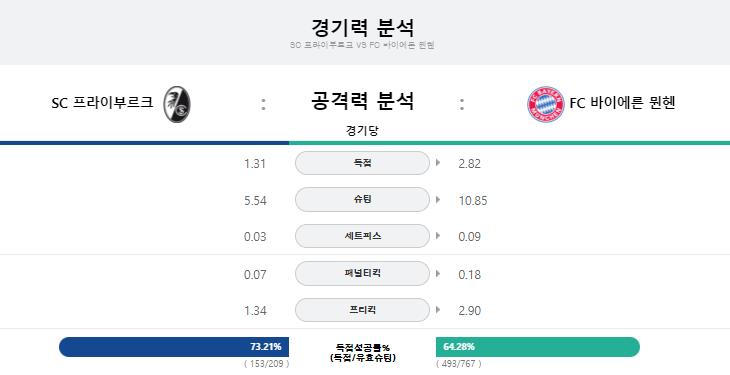Click the 경기당 label under the heading
Image resolution: width=730 pixels, height=375 pixels.
(362, 130)
